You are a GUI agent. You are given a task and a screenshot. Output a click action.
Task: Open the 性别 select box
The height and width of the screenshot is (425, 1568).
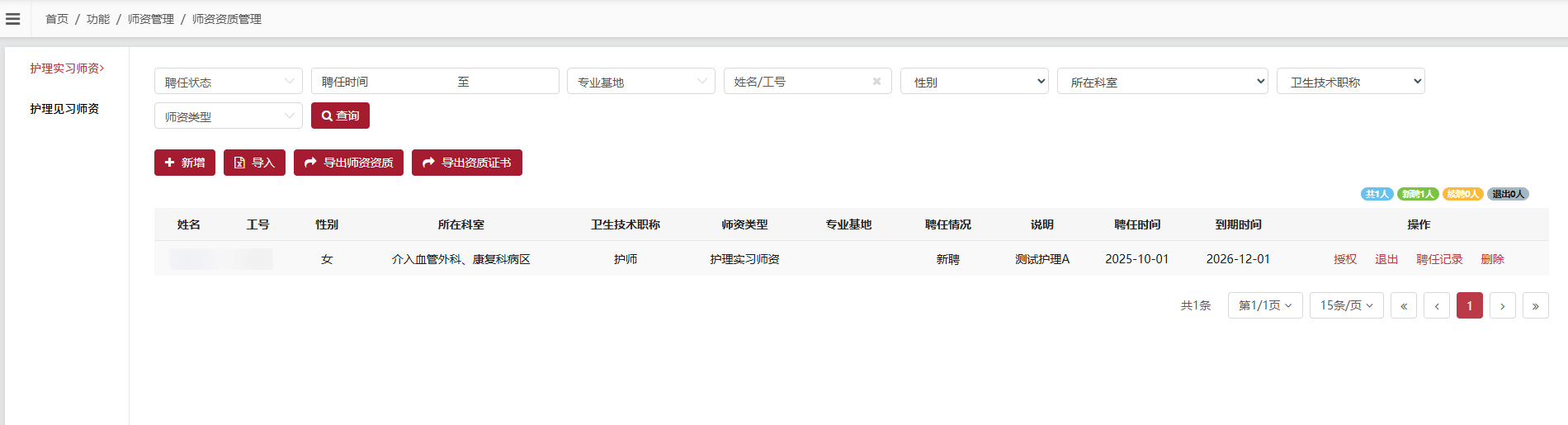coord(975,81)
